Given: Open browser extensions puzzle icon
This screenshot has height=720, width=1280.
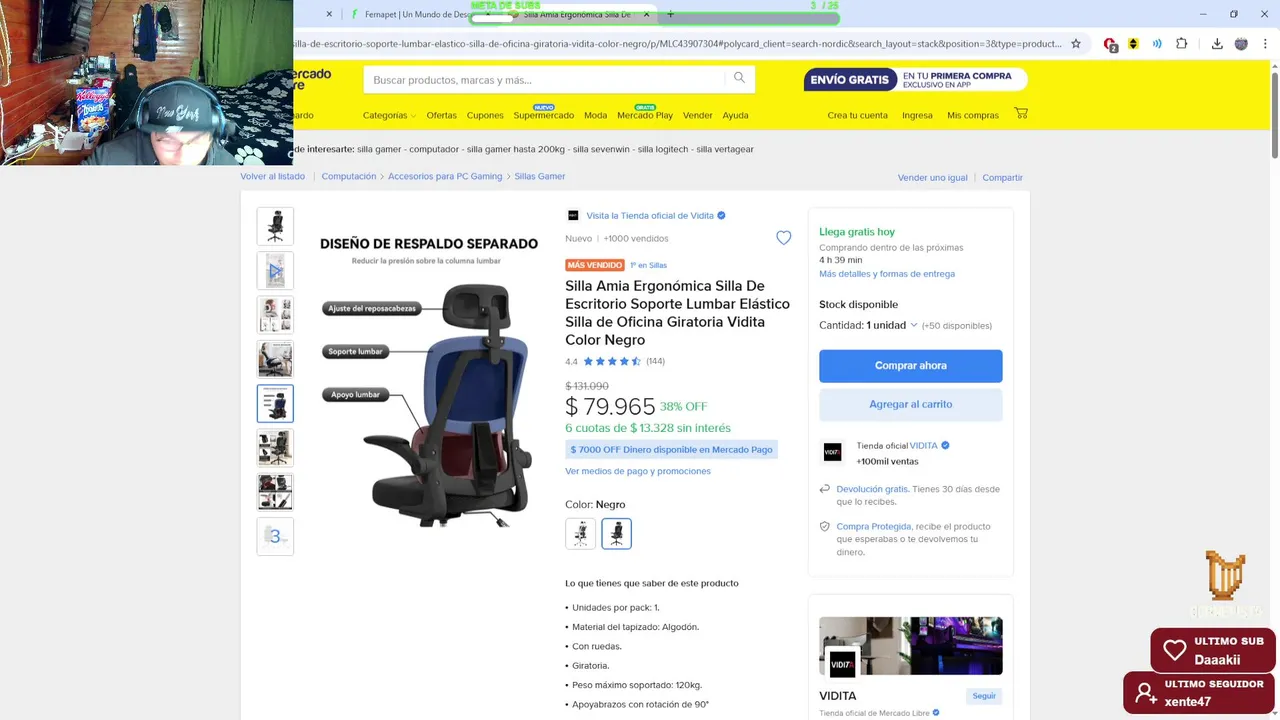Looking at the screenshot, I should 1182,44.
